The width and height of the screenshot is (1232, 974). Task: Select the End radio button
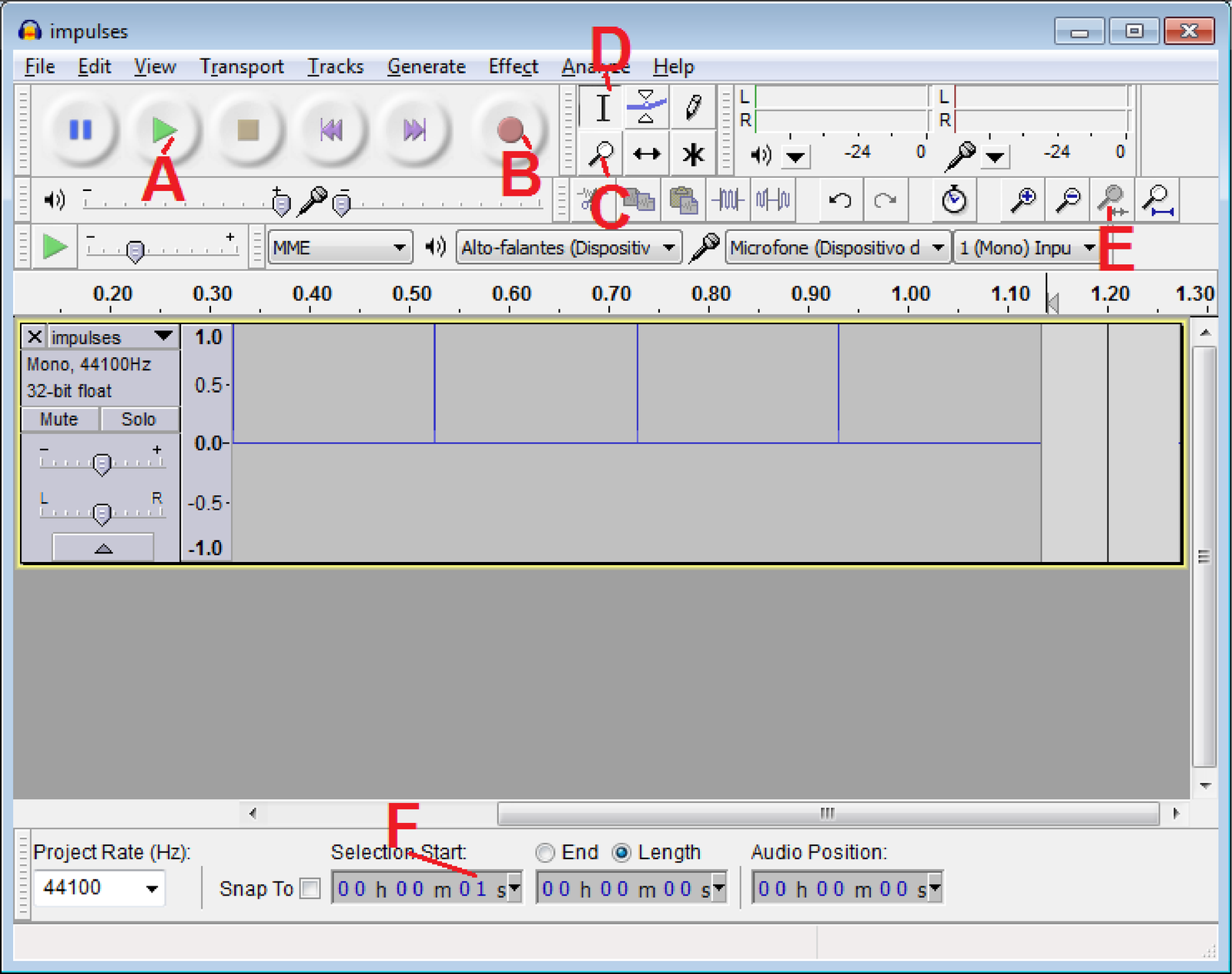pos(545,853)
